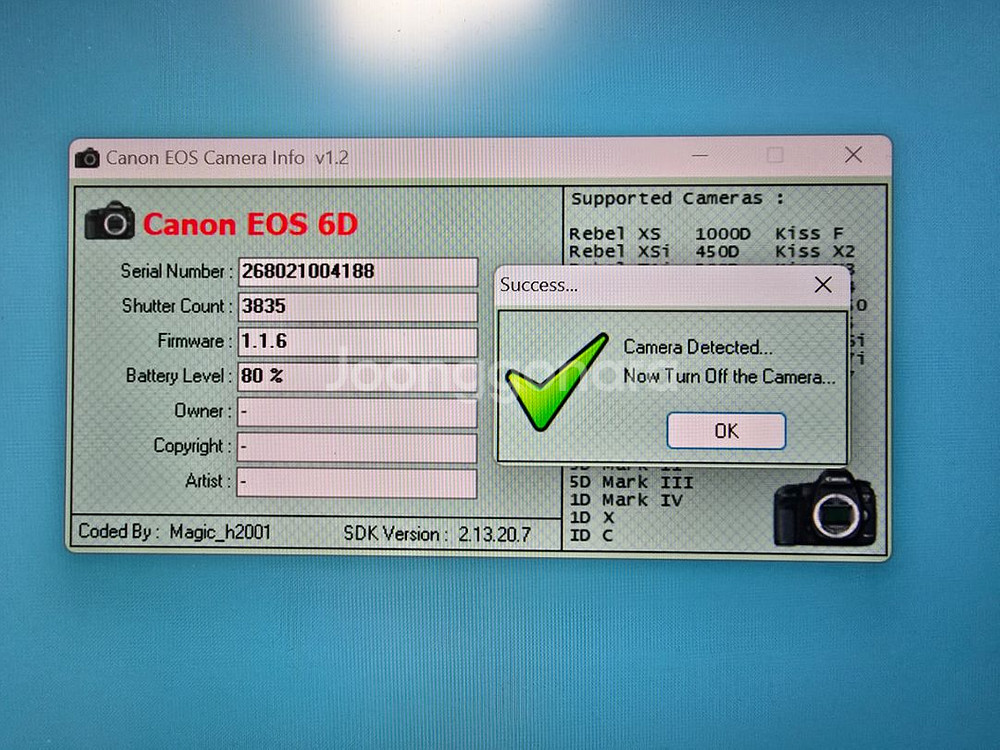Click the 'Copyright :' label
Screen dimensions: 1000x750
(193, 446)
